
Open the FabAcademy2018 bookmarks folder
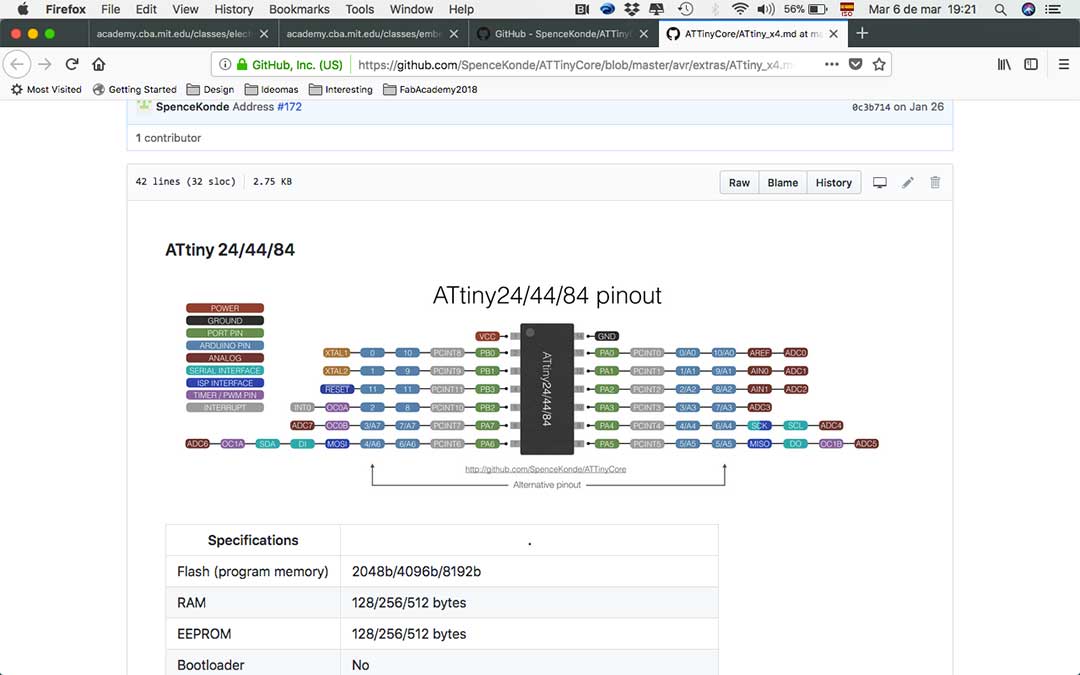[430, 90]
